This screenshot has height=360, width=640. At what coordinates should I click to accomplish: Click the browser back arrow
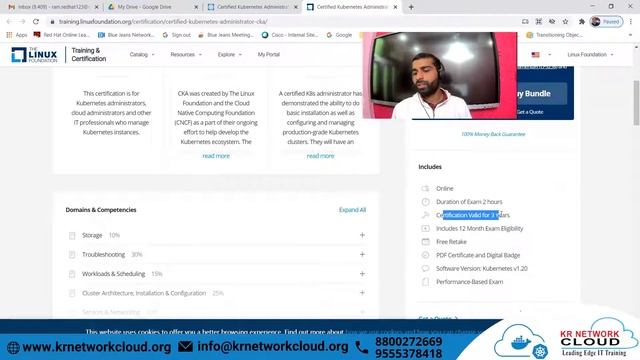tap(9, 21)
